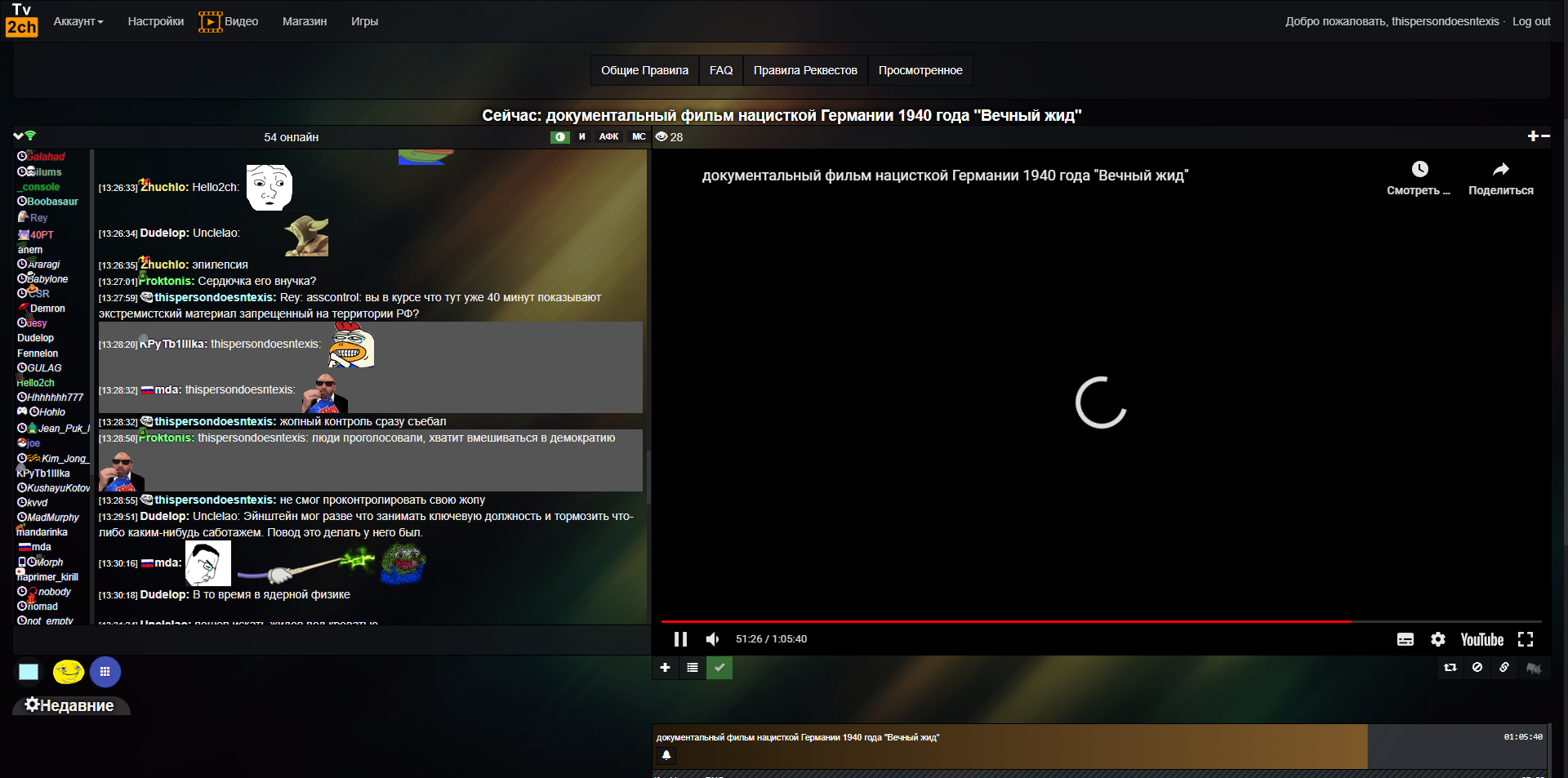This screenshot has width=1568, height=778.
Task: Toggle the green half-circle chat button
Action: (x=560, y=137)
